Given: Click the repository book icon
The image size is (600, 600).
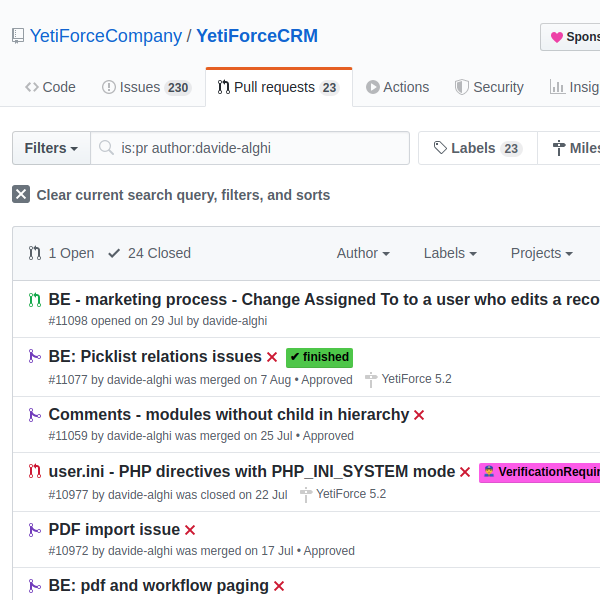Looking at the screenshot, I should [18, 36].
